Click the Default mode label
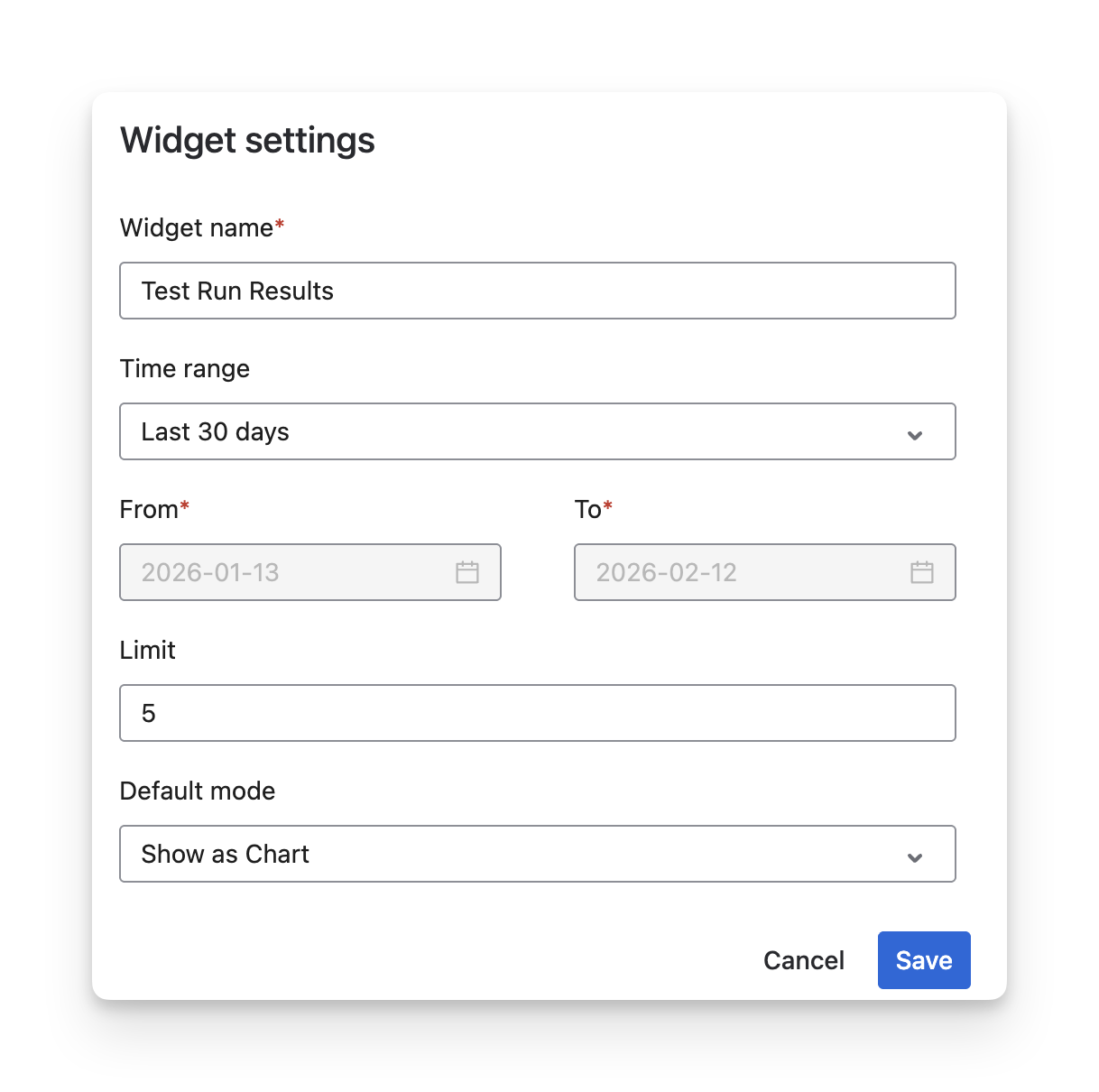 tap(198, 791)
